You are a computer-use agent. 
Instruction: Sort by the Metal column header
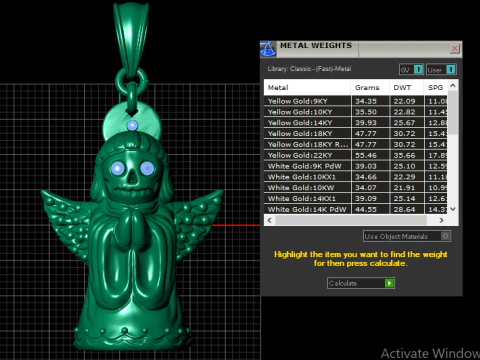coord(307,87)
